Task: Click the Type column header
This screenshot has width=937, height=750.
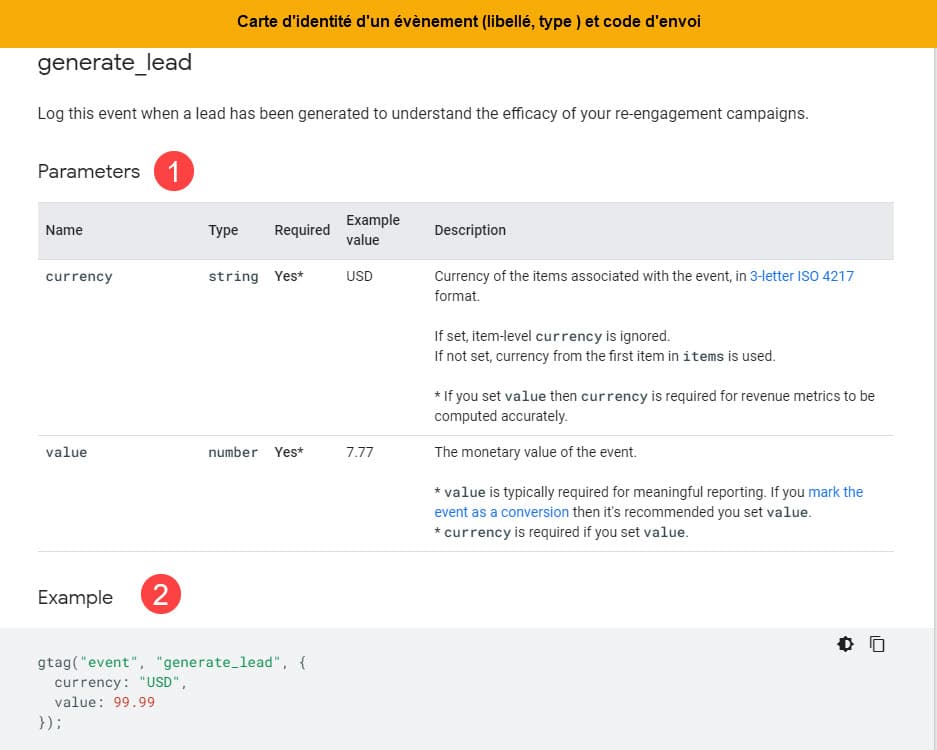Action: tap(223, 230)
